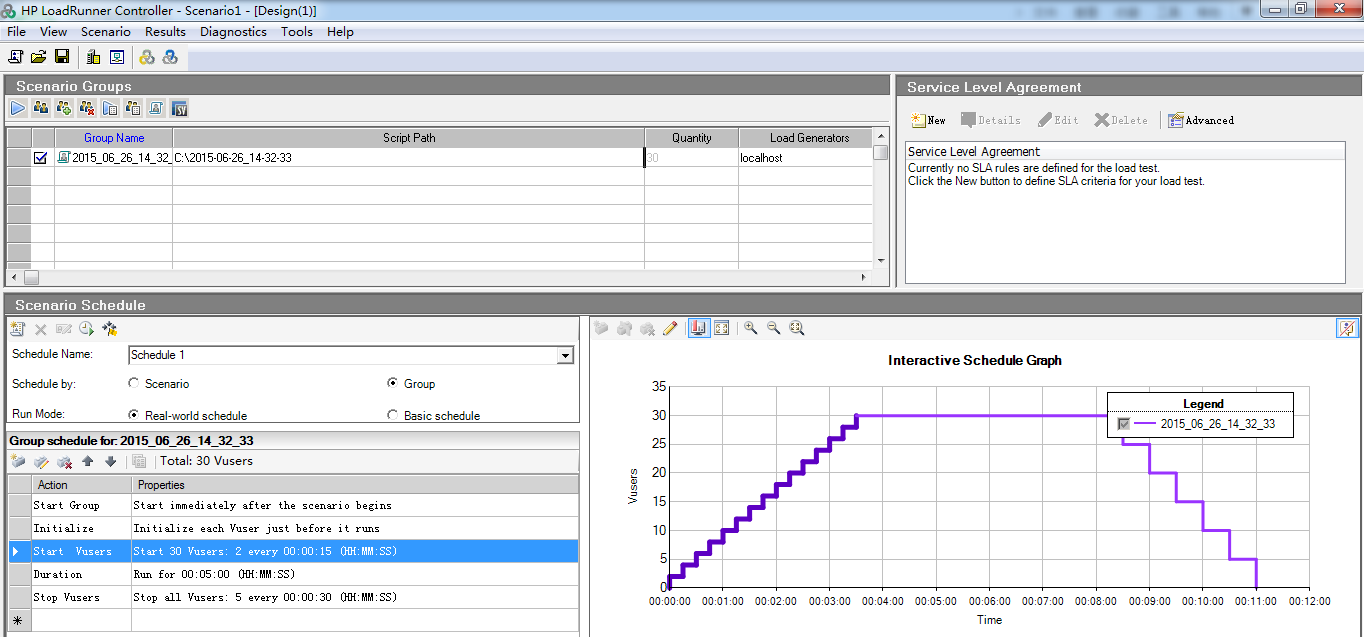Viewport: 1364px width, 637px height.
Task: Open the Diagnostics menu
Action: [233, 32]
